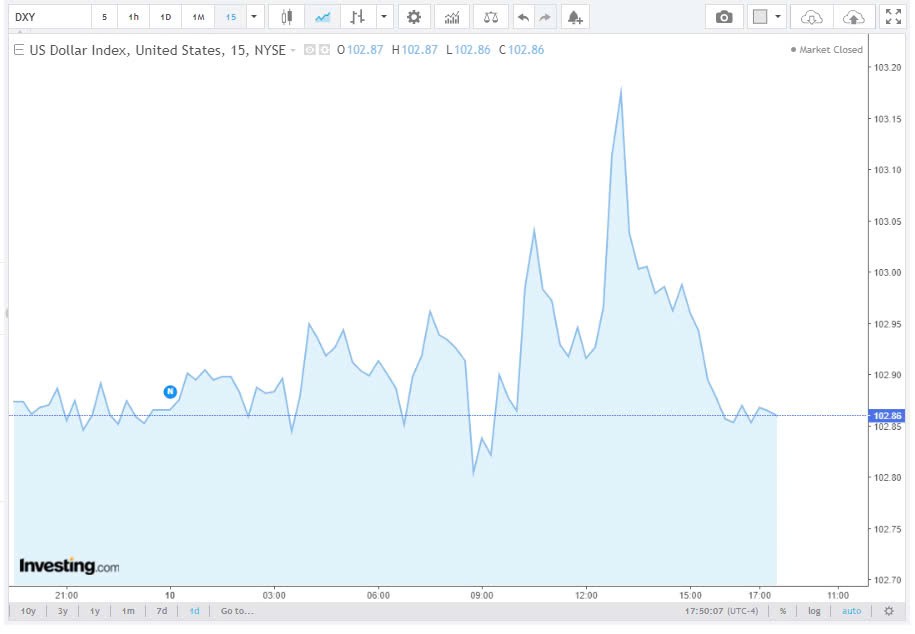Select the 1h interval option
This screenshot has height=634, width=915.
click(x=133, y=16)
